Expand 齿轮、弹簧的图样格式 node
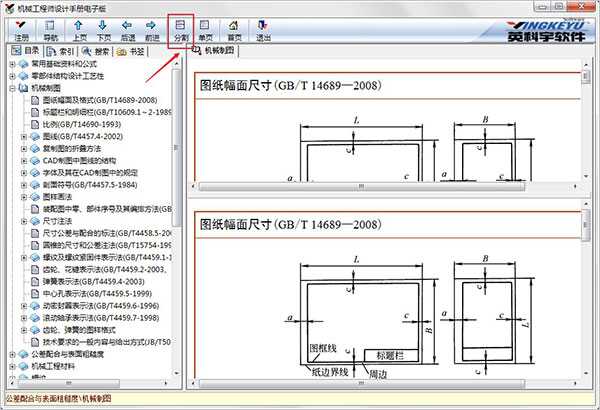Image resolution: width=600 pixels, height=410 pixels. pos(24,330)
